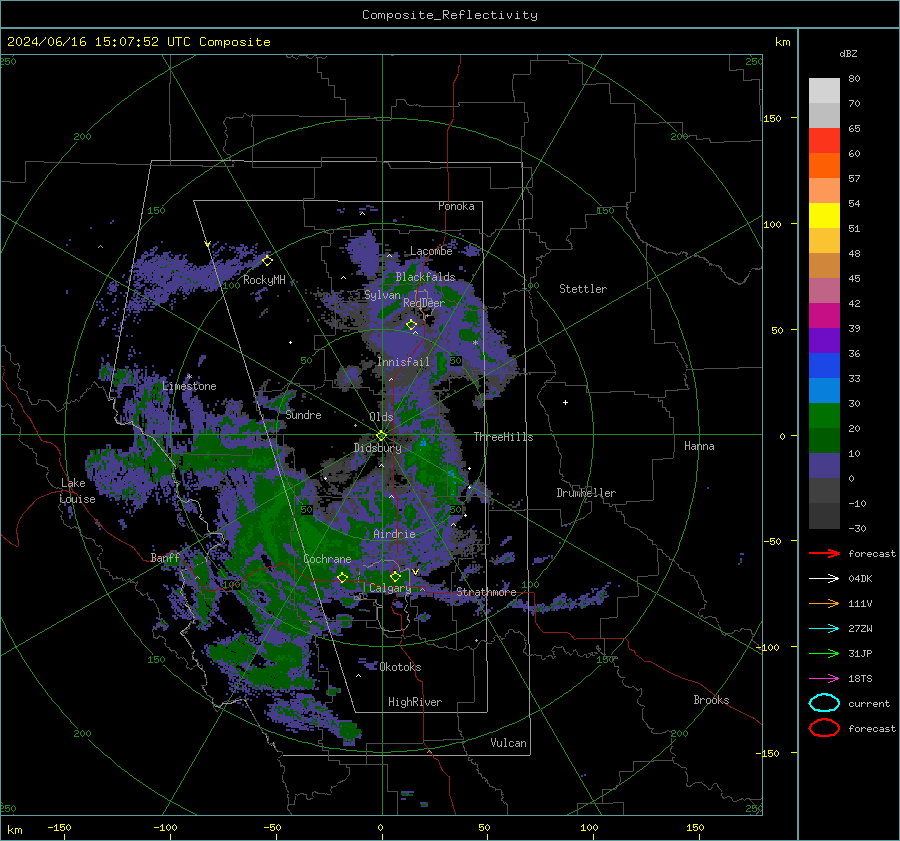Click the Lake Louise location label

tap(77, 491)
